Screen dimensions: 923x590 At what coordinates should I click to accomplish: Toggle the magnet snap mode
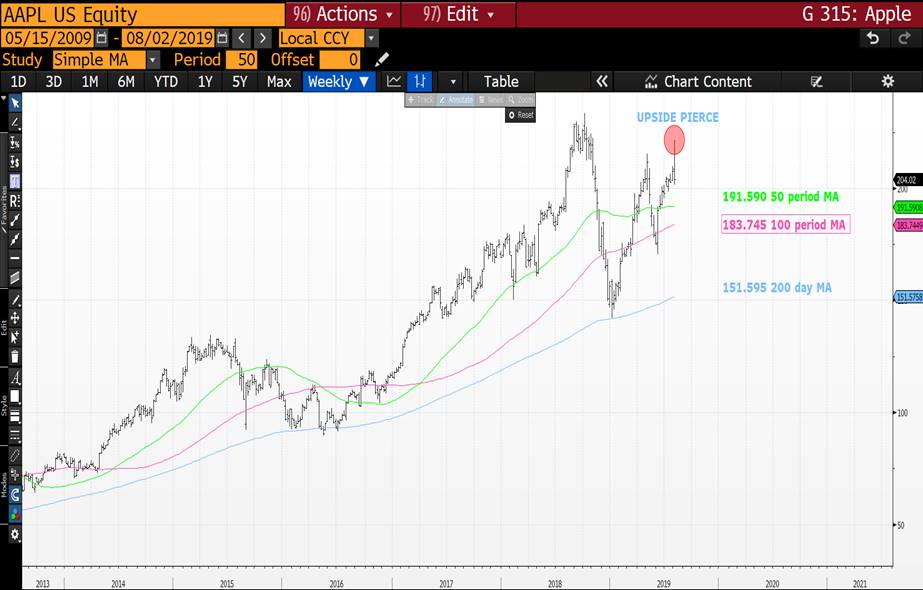(x=15, y=495)
